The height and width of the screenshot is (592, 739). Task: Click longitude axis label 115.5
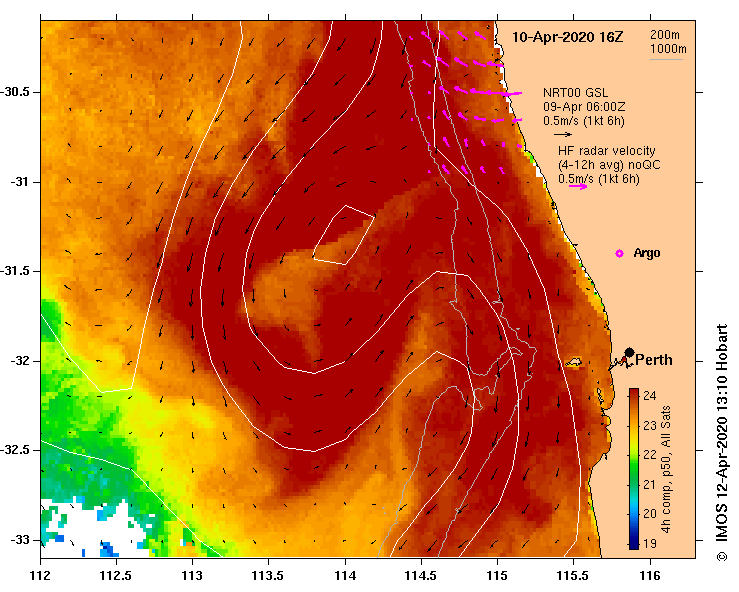coord(573,576)
